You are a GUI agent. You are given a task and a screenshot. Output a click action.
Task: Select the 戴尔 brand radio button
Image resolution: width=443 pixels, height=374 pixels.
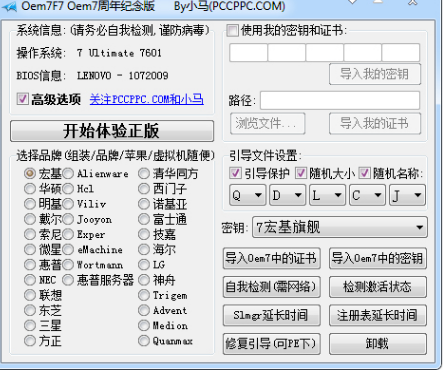pyautogui.click(x=30, y=219)
